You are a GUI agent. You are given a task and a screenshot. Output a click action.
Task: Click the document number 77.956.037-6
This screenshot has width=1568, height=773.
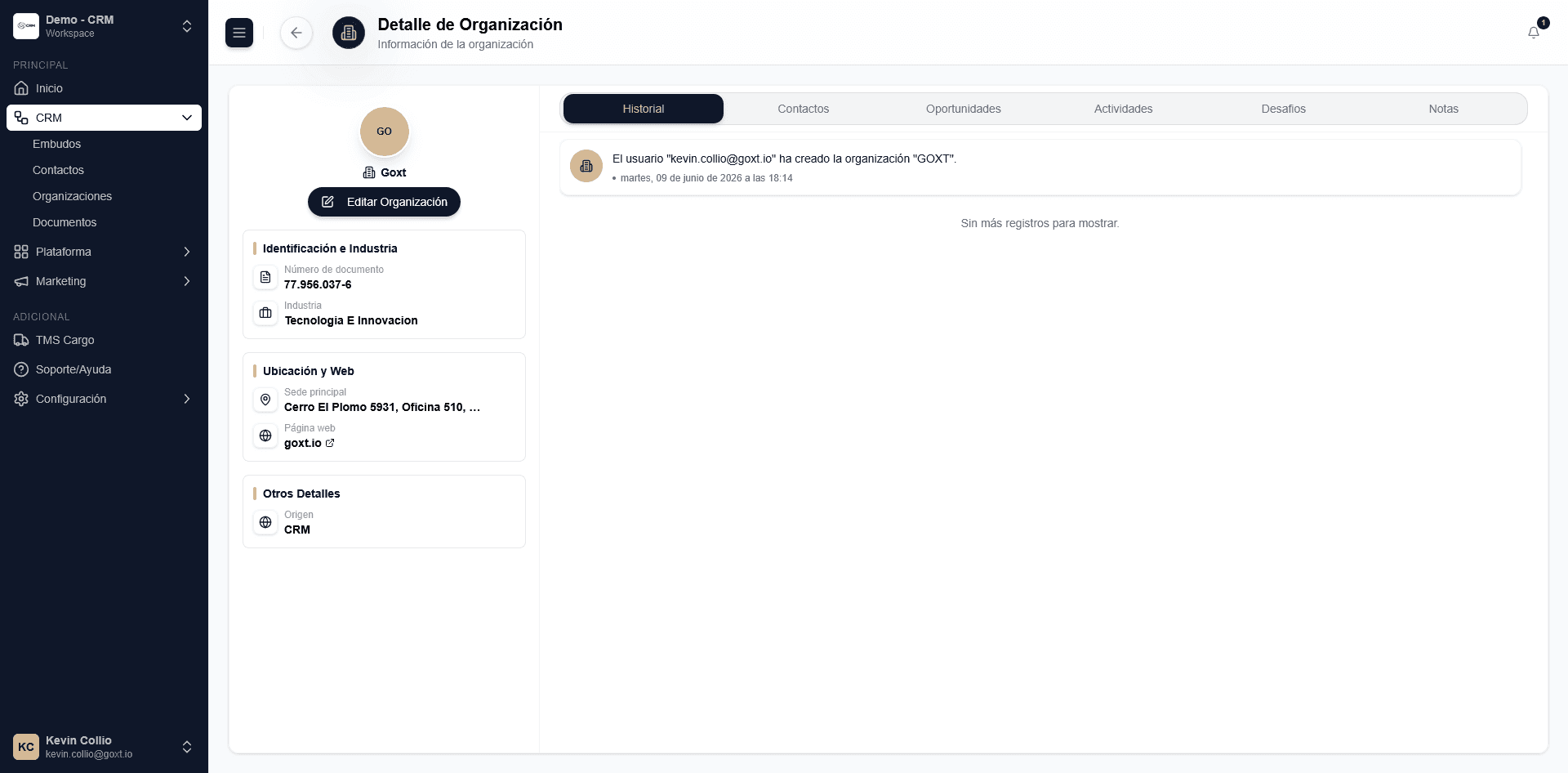(x=318, y=284)
